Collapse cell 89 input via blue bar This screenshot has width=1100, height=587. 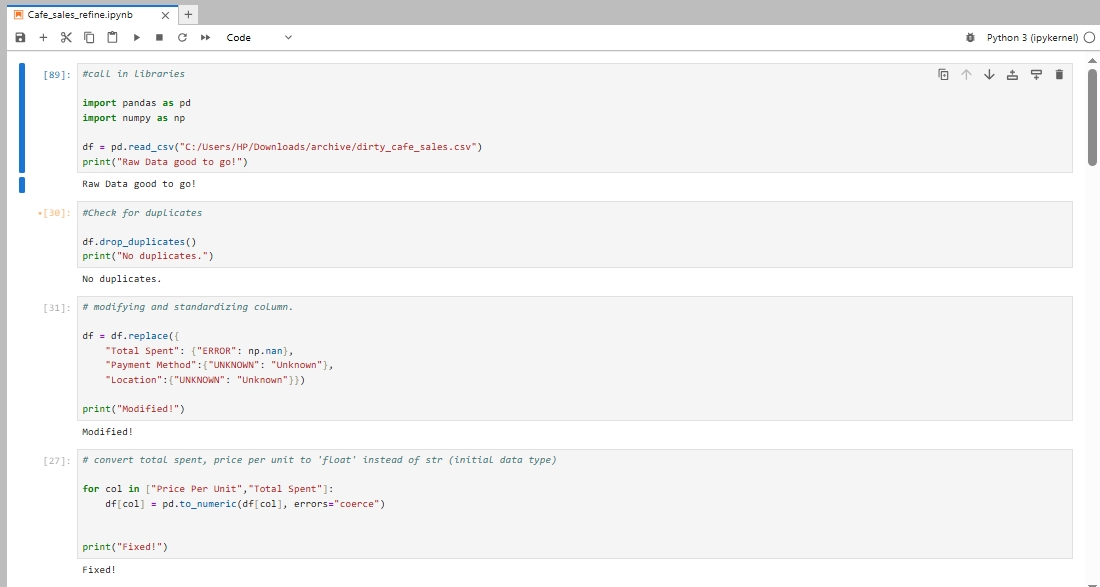(x=22, y=118)
